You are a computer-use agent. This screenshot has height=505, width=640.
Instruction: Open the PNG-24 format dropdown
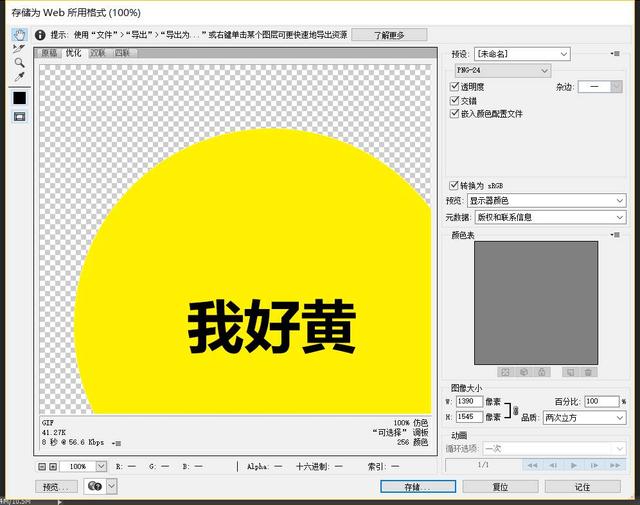click(503, 70)
